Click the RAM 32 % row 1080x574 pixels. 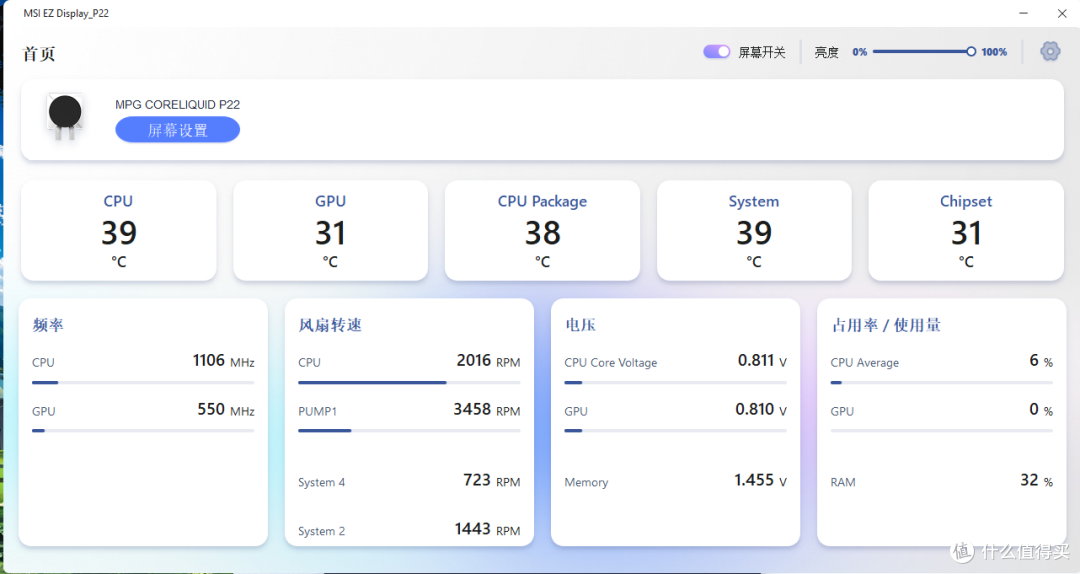[942, 481]
